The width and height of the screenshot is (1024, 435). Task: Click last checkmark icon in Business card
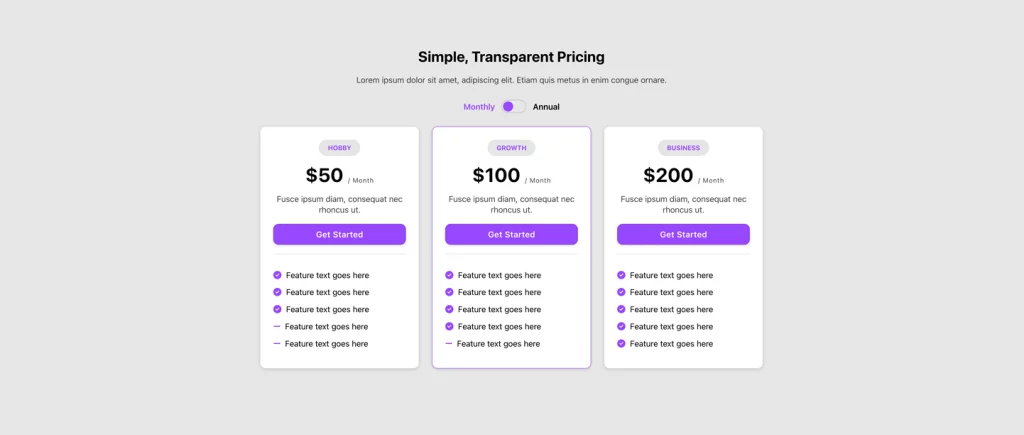(x=621, y=343)
